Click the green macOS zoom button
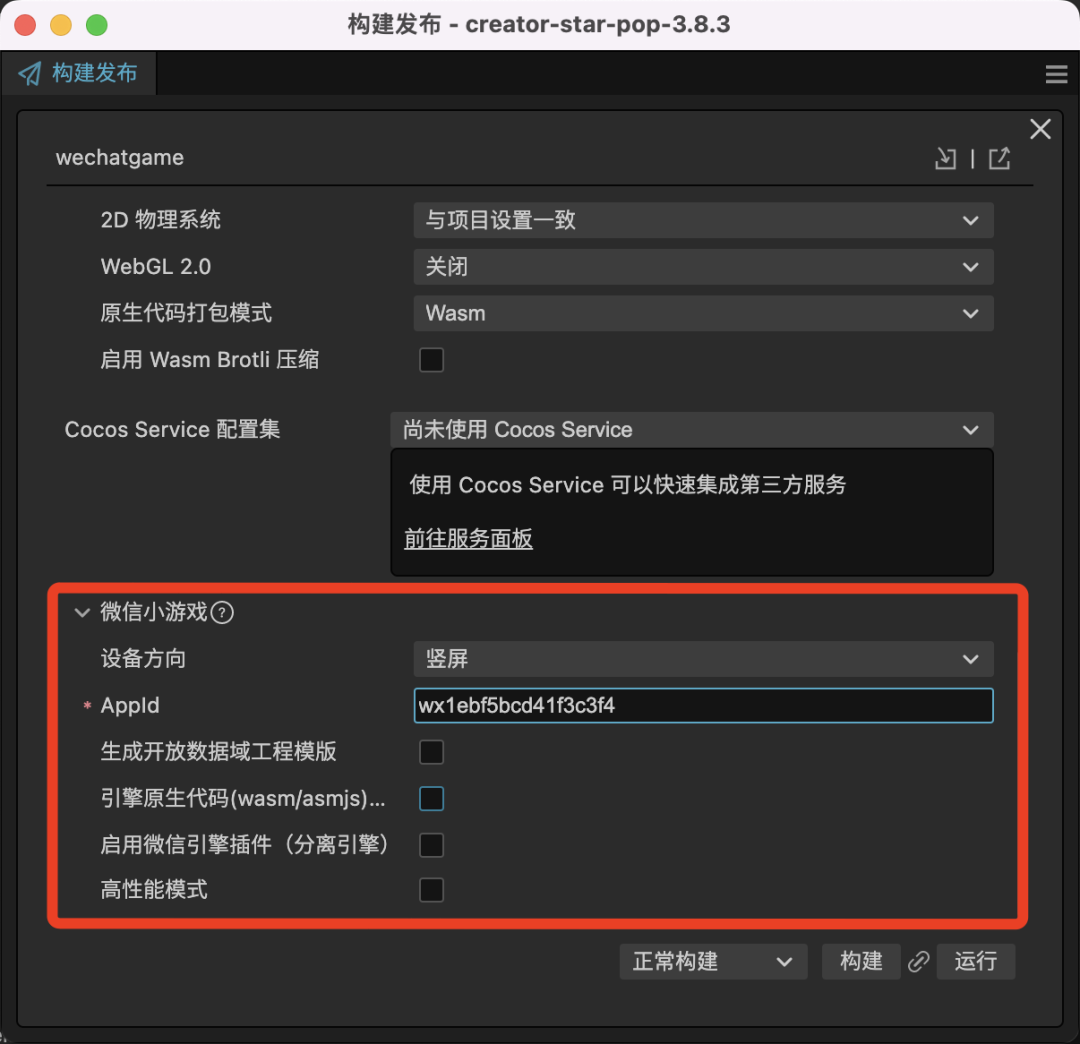1080x1044 pixels. 97,25
